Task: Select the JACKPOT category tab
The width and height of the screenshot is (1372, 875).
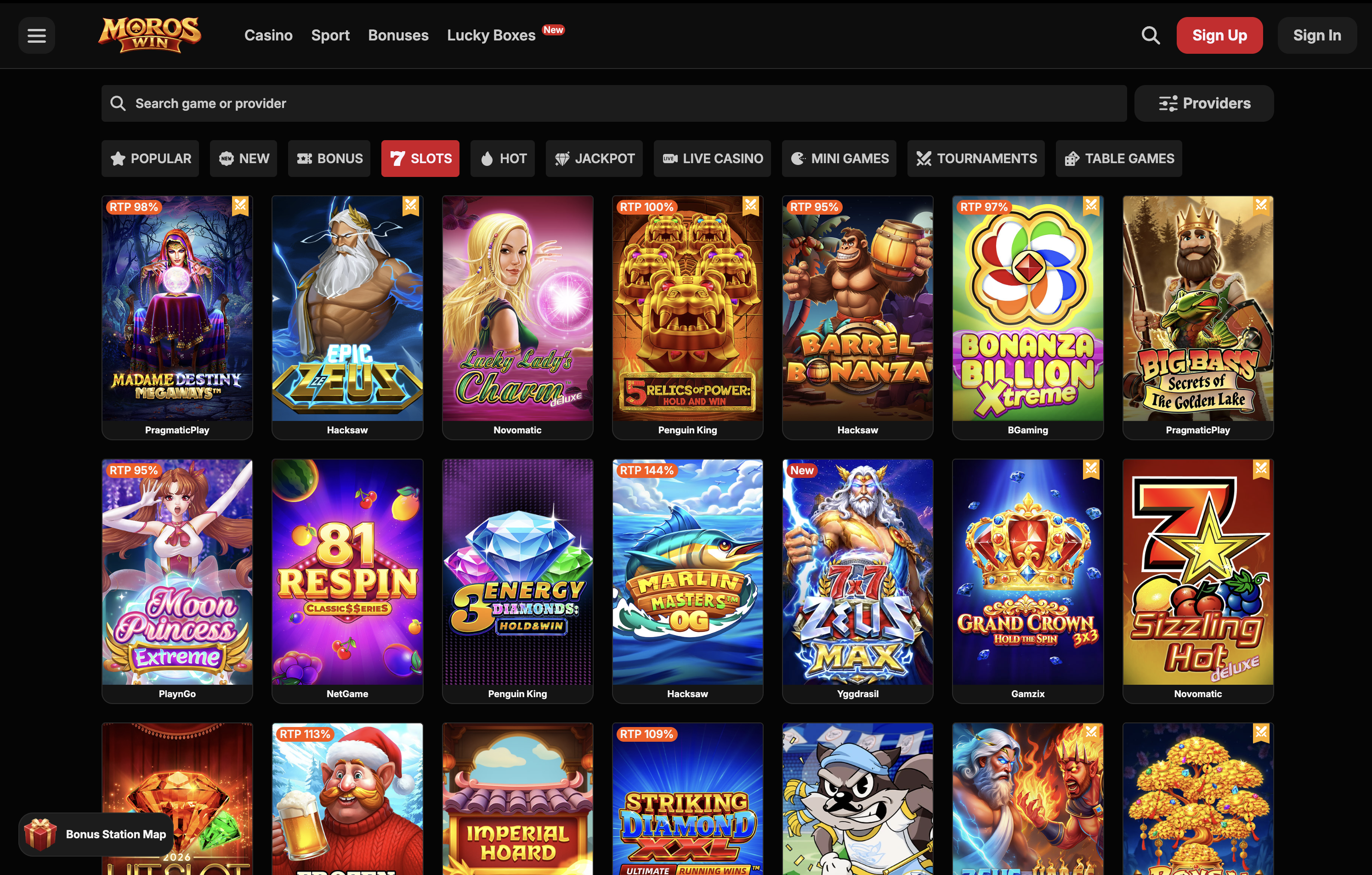Action: tap(594, 159)
